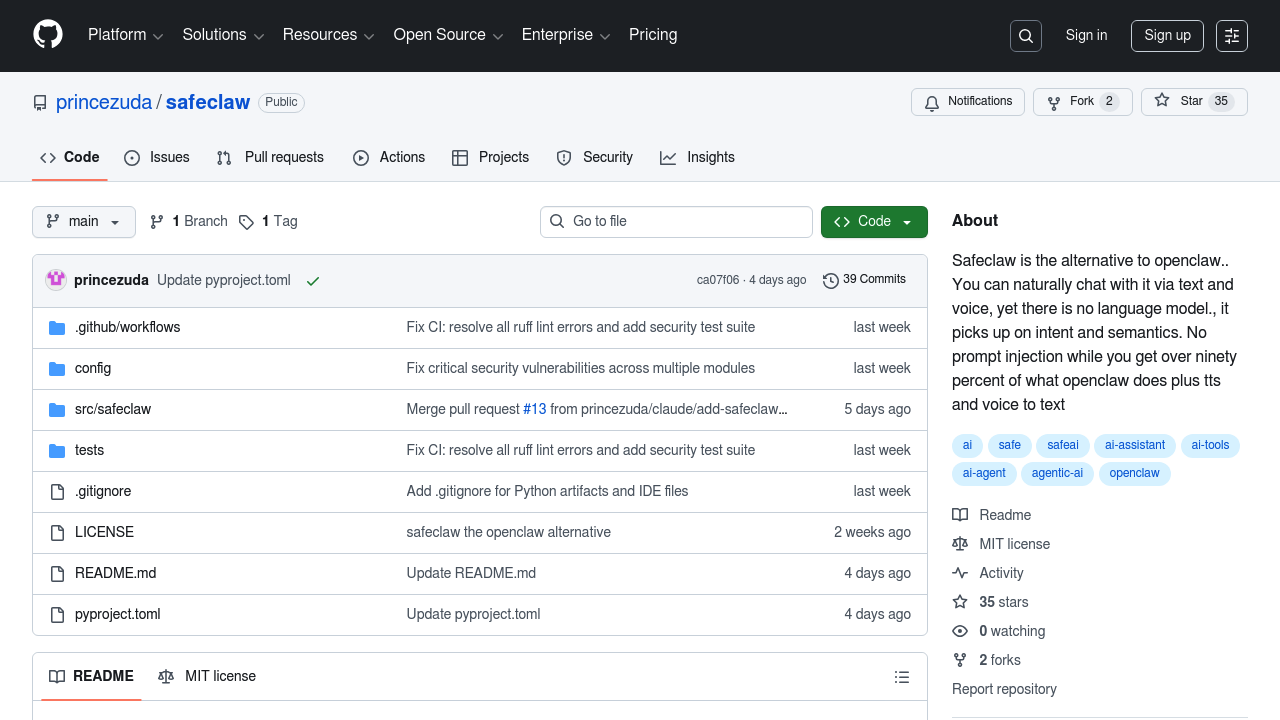Click the green CI status checkmark

tap(313, 281)
